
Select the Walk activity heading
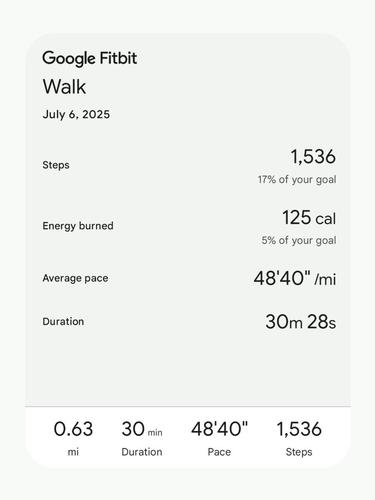tap(64, 87)
